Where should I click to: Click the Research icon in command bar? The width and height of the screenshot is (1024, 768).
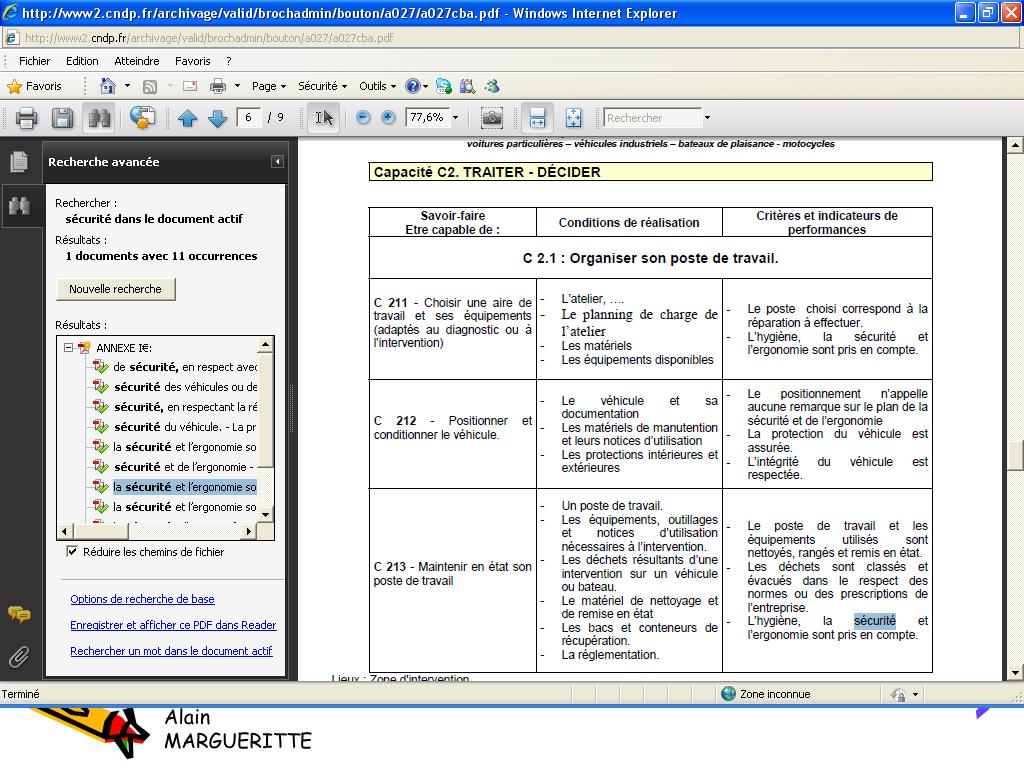pos(468,86)
